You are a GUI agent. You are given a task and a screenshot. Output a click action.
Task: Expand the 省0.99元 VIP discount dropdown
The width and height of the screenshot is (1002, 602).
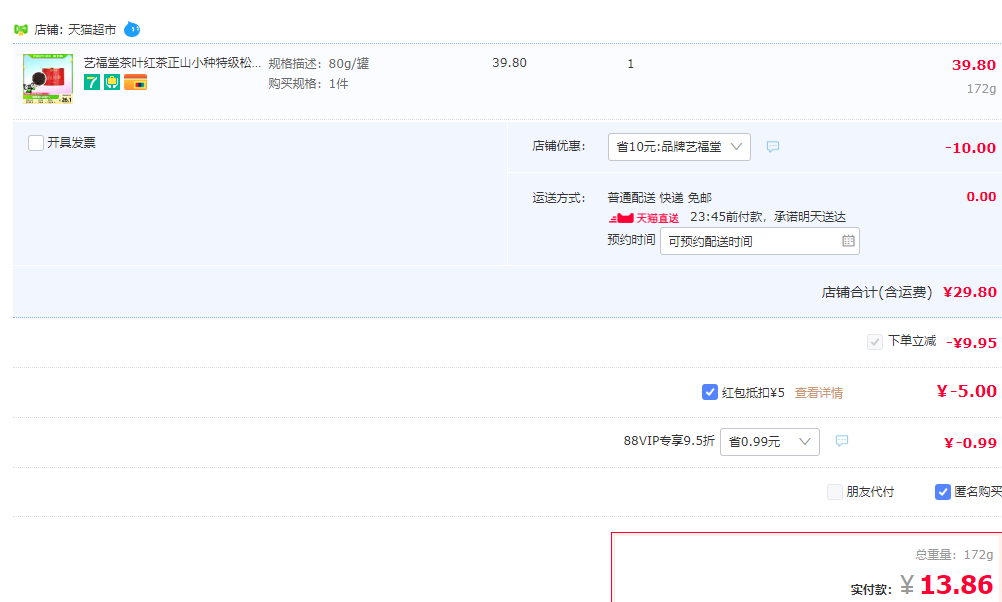tap(769, 442)
